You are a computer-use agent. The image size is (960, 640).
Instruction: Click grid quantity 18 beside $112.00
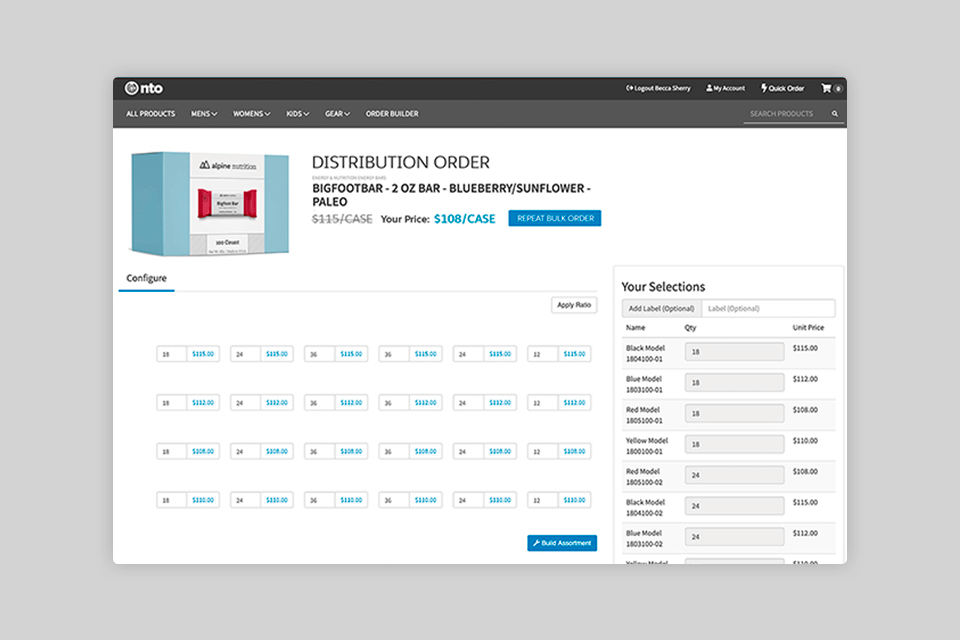[x=171, y=403]
